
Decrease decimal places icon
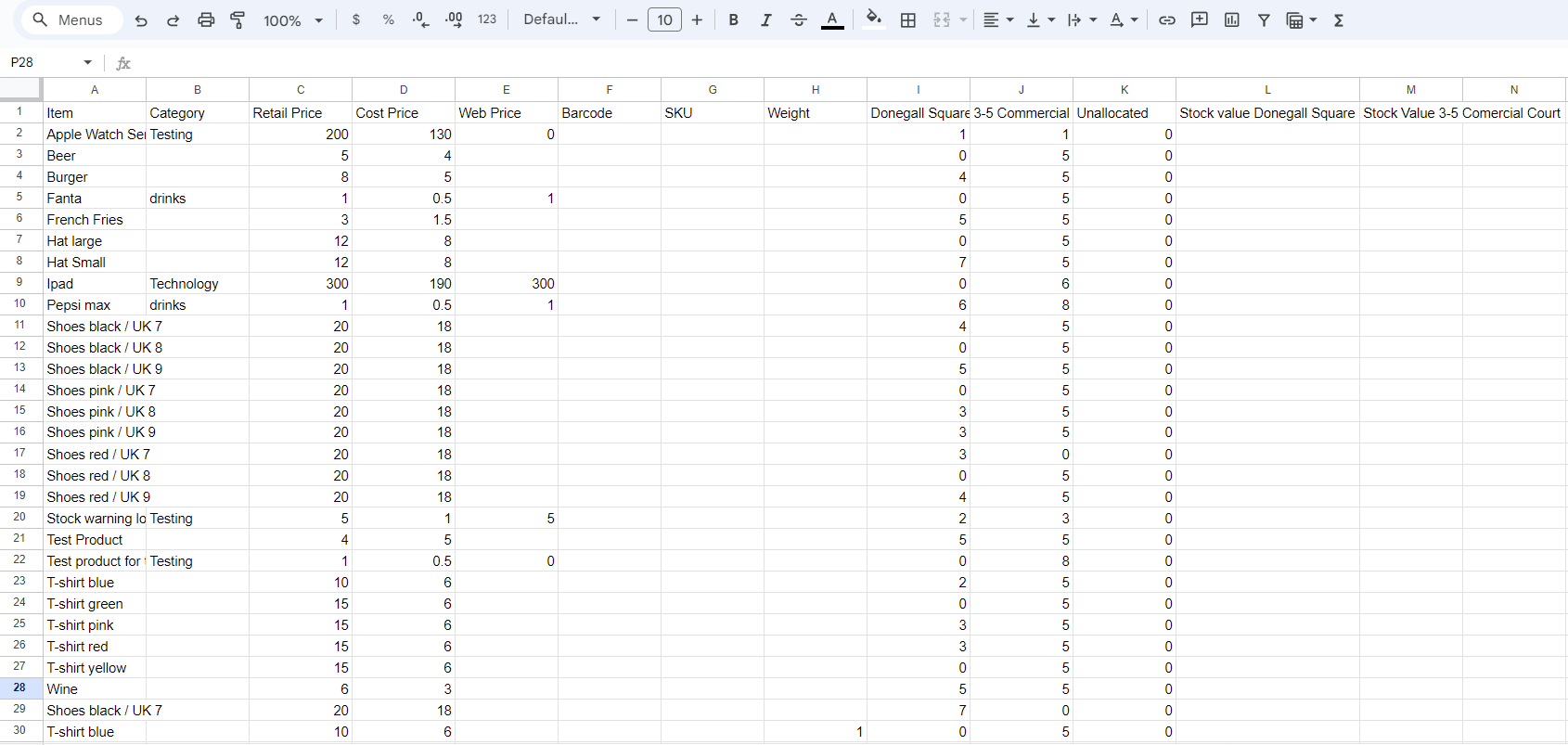[x=420, y=19]
